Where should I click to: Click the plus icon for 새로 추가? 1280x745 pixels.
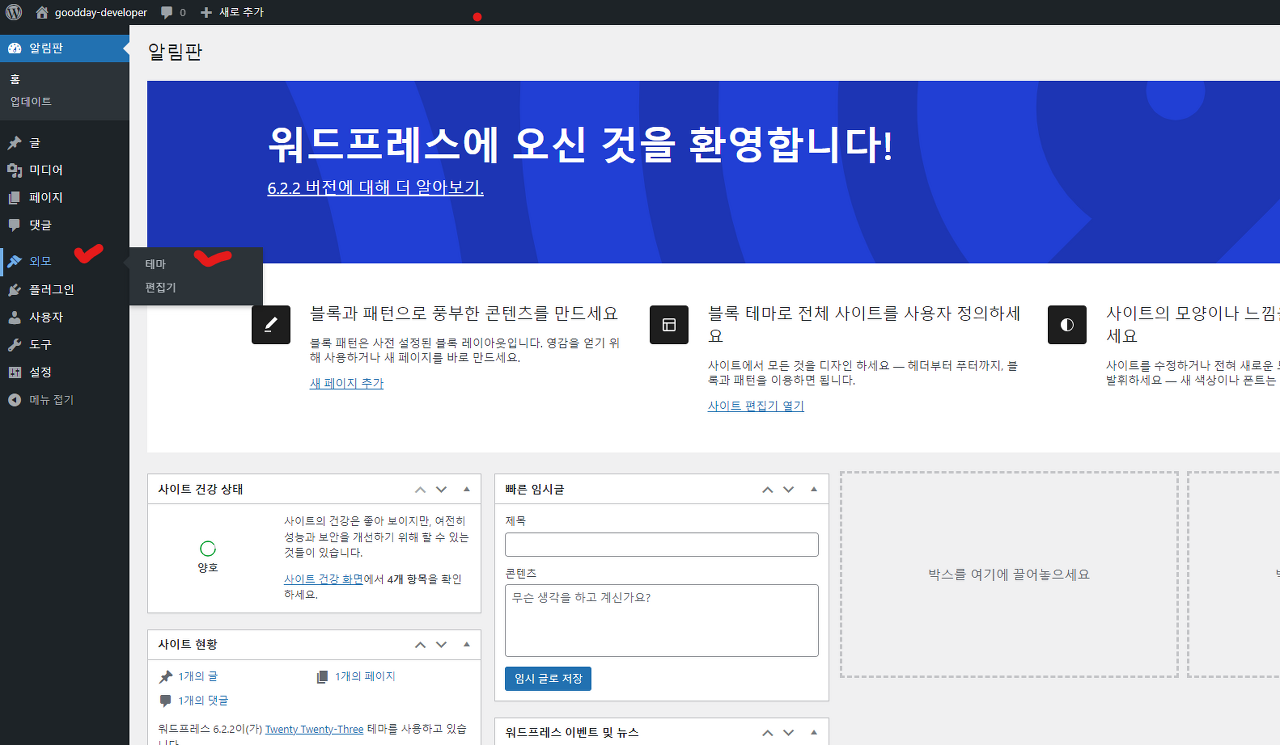206,12
